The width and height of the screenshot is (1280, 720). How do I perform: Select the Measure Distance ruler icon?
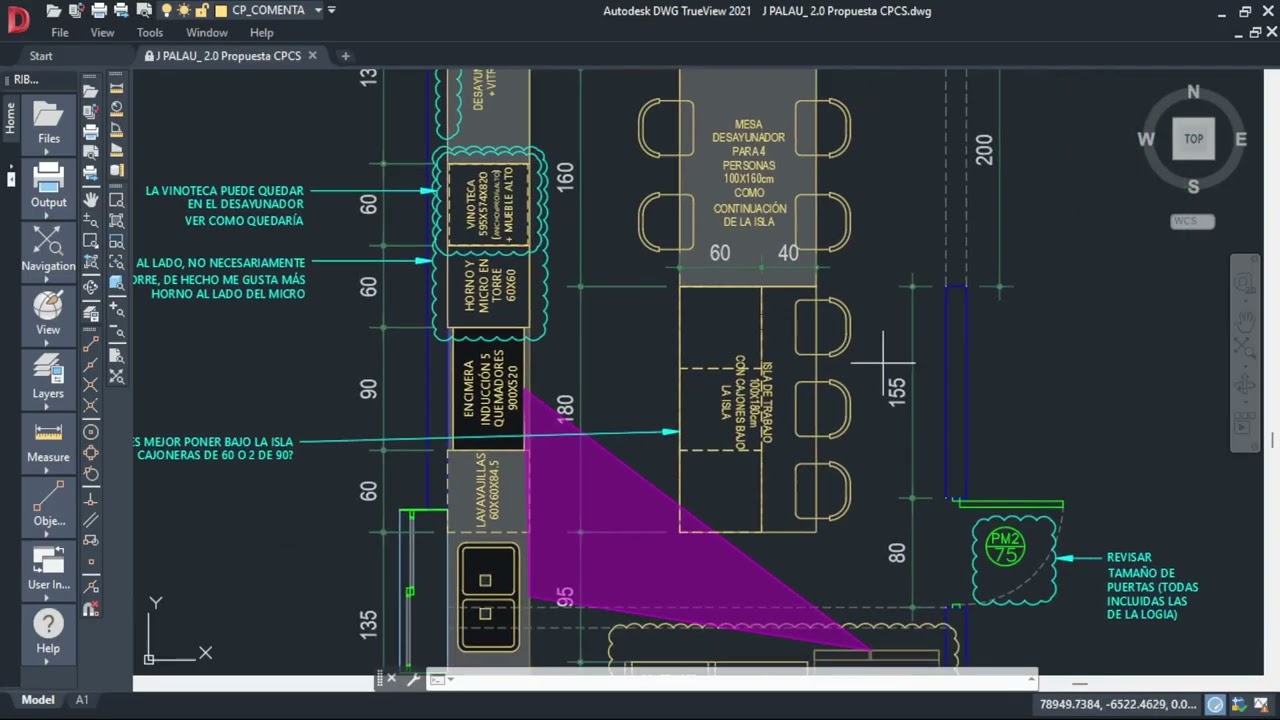[x=116, y=88]
